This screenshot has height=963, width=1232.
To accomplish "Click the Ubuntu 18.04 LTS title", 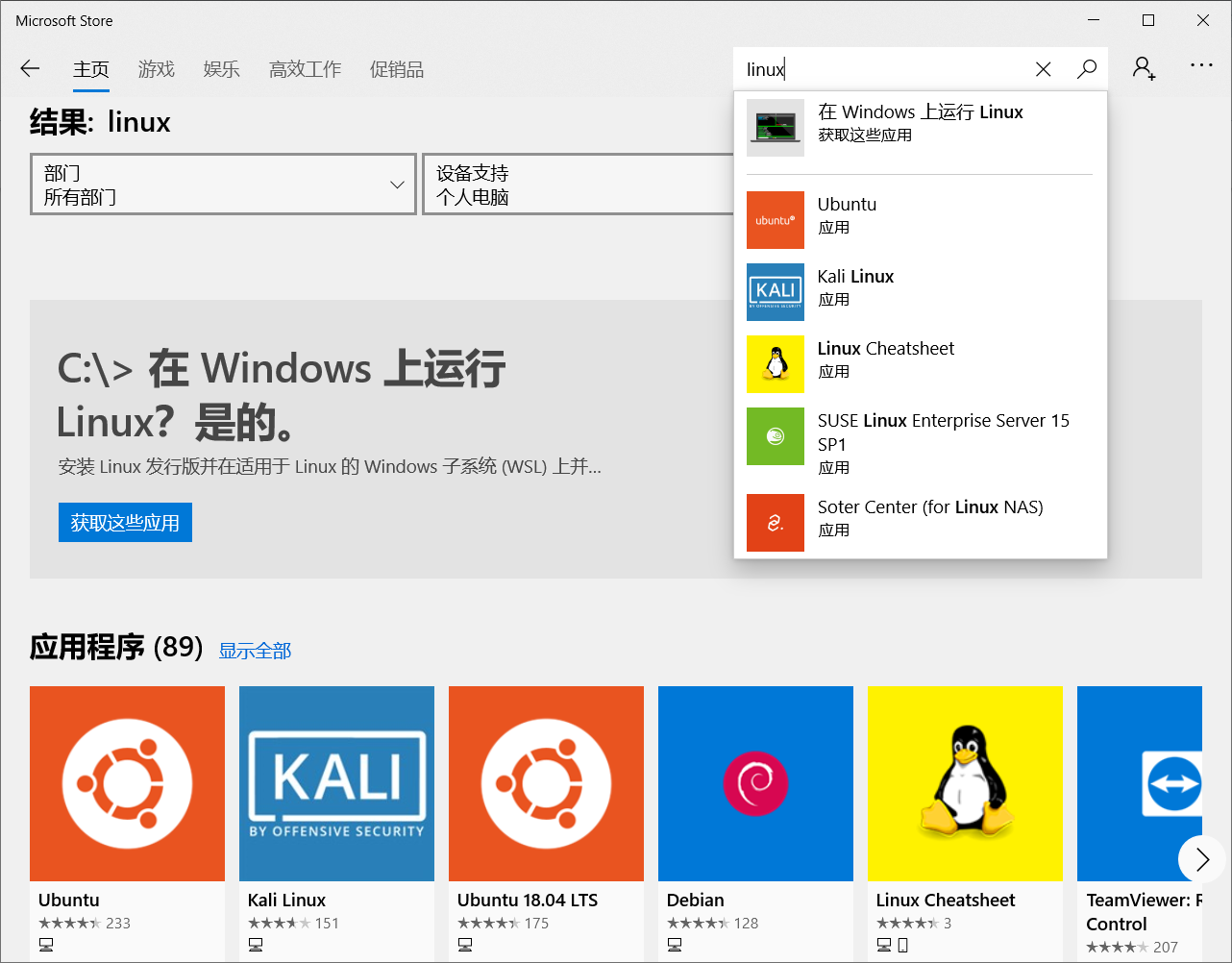I will 528,901.
